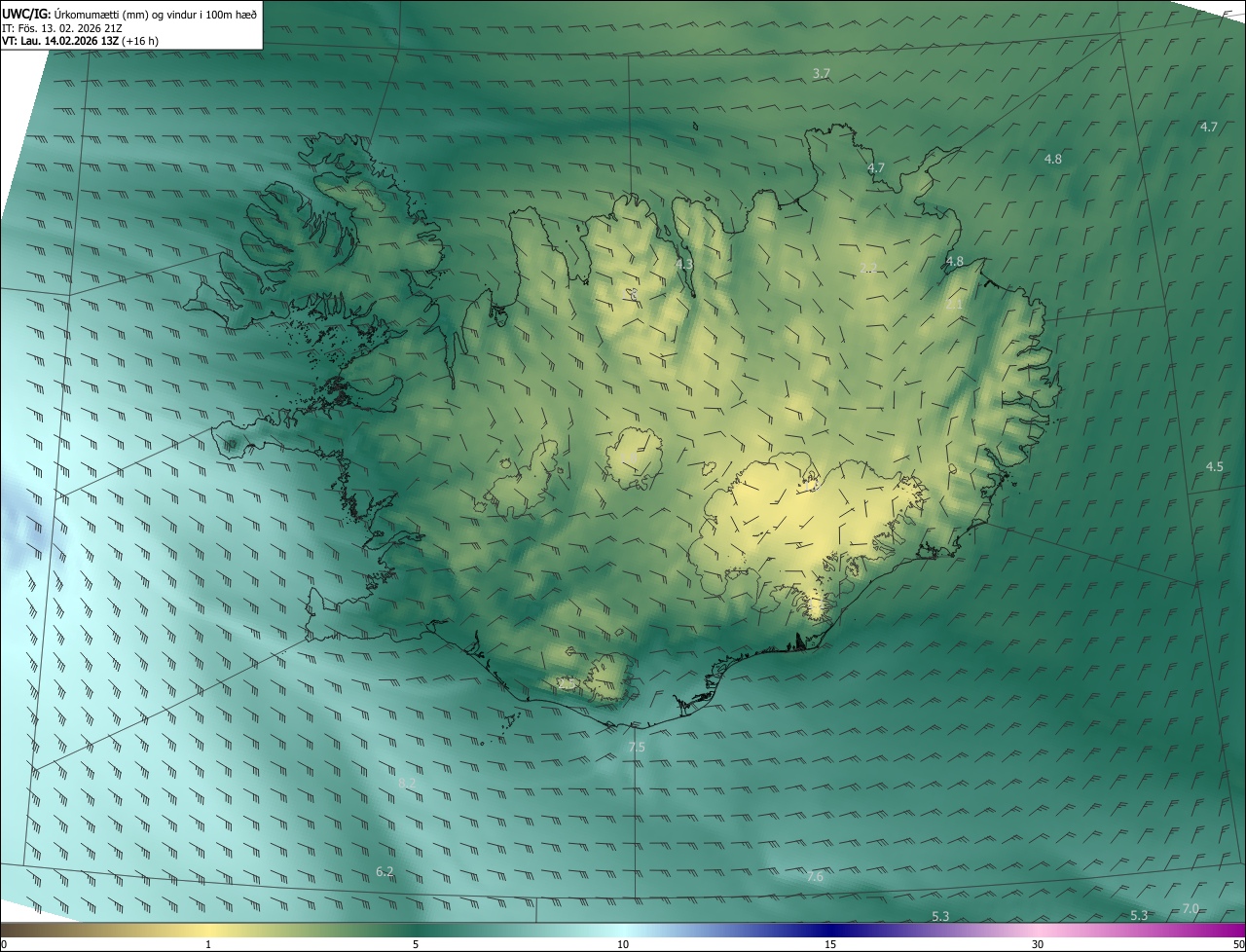The image size is (1246, 952).
Task: Click the color scale tick labeled 50
Action: tap(1239, 944)
